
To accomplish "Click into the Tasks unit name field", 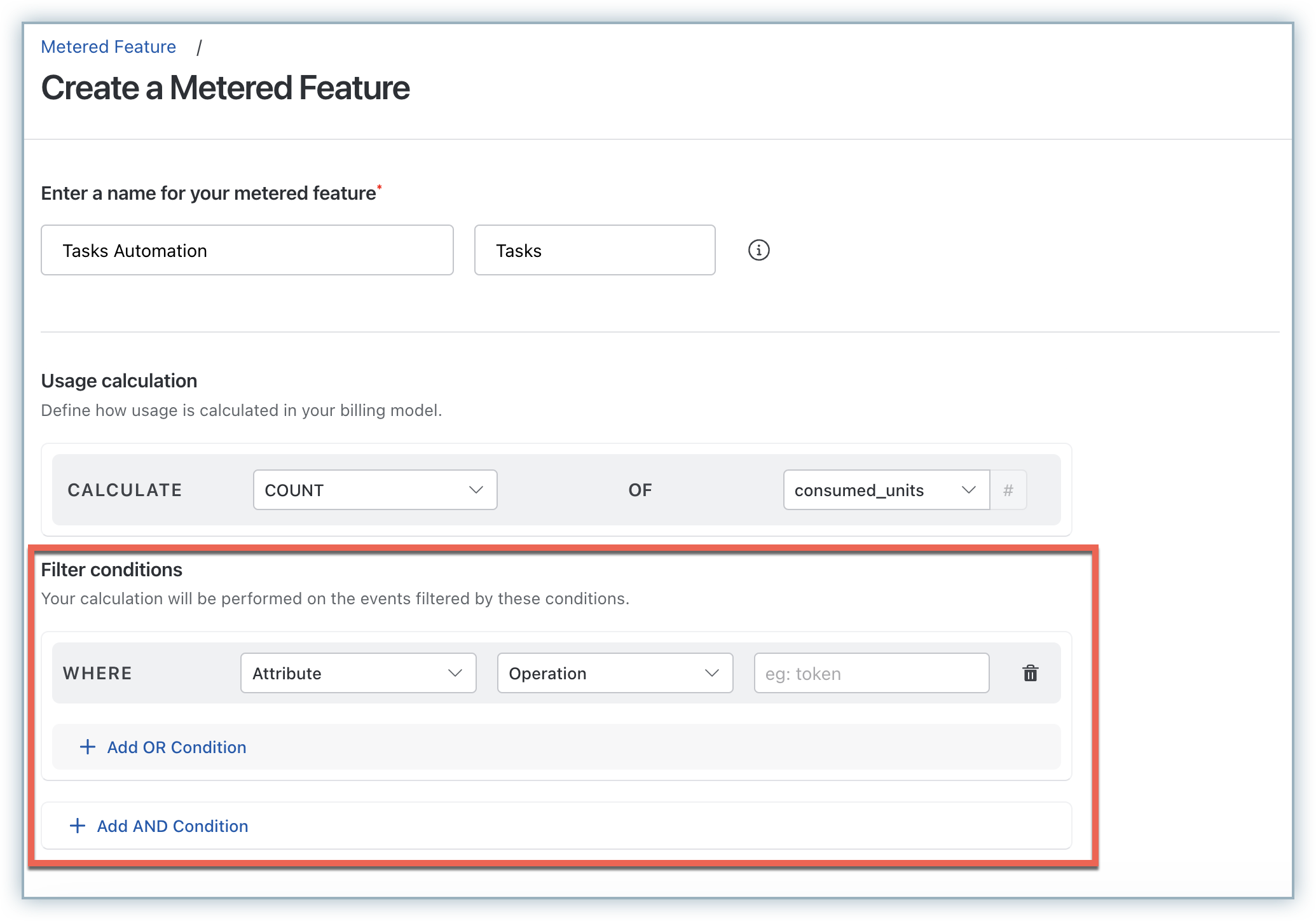I will (594, 250).
